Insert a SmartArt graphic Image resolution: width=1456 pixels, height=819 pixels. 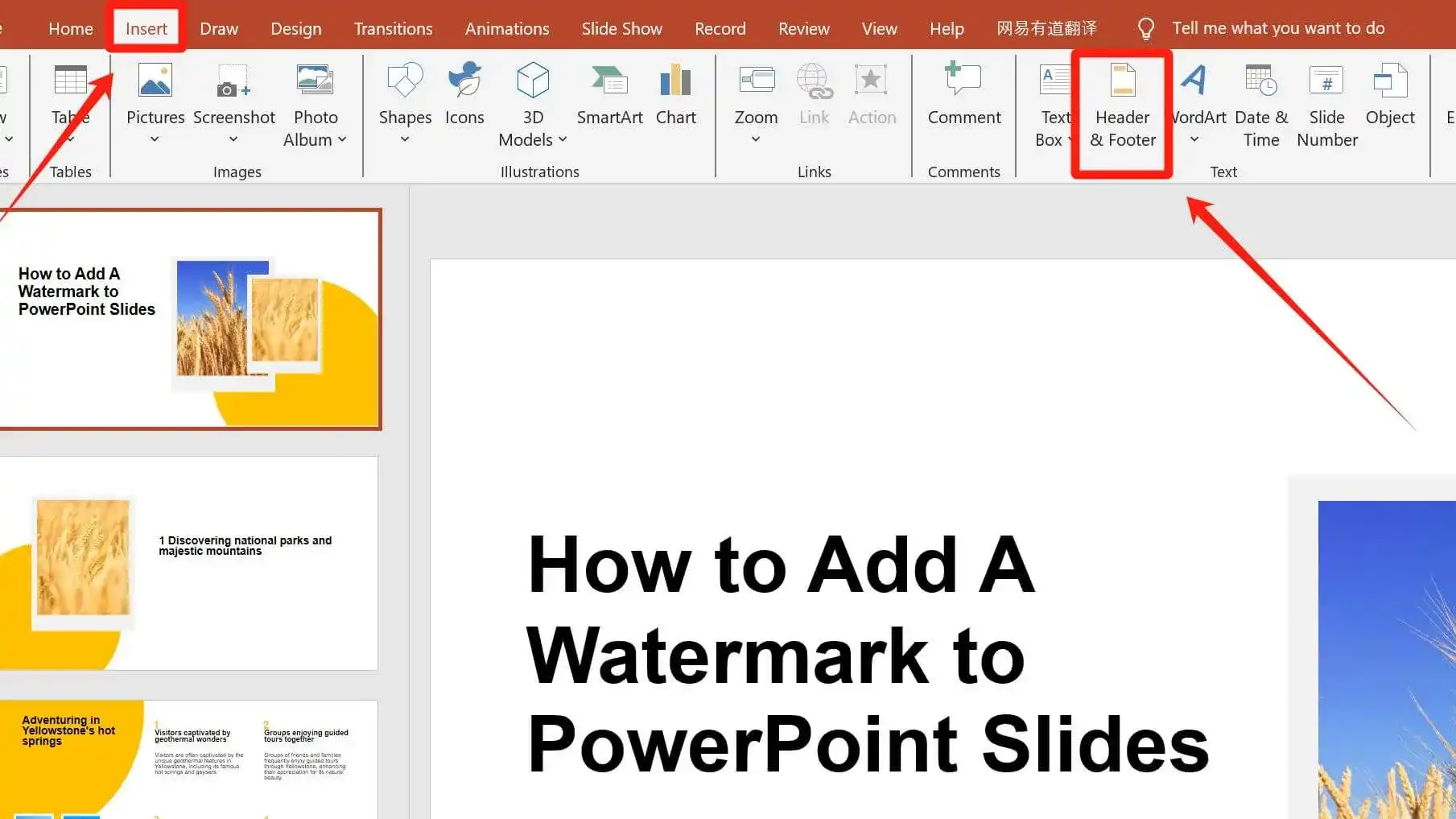609,95
